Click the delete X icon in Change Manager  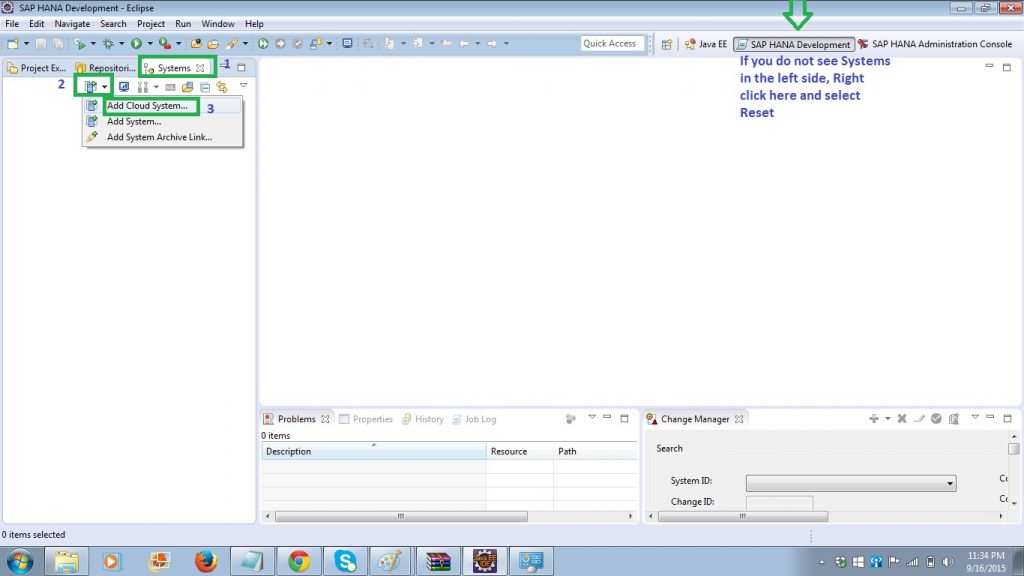click(x=902, y=419)
